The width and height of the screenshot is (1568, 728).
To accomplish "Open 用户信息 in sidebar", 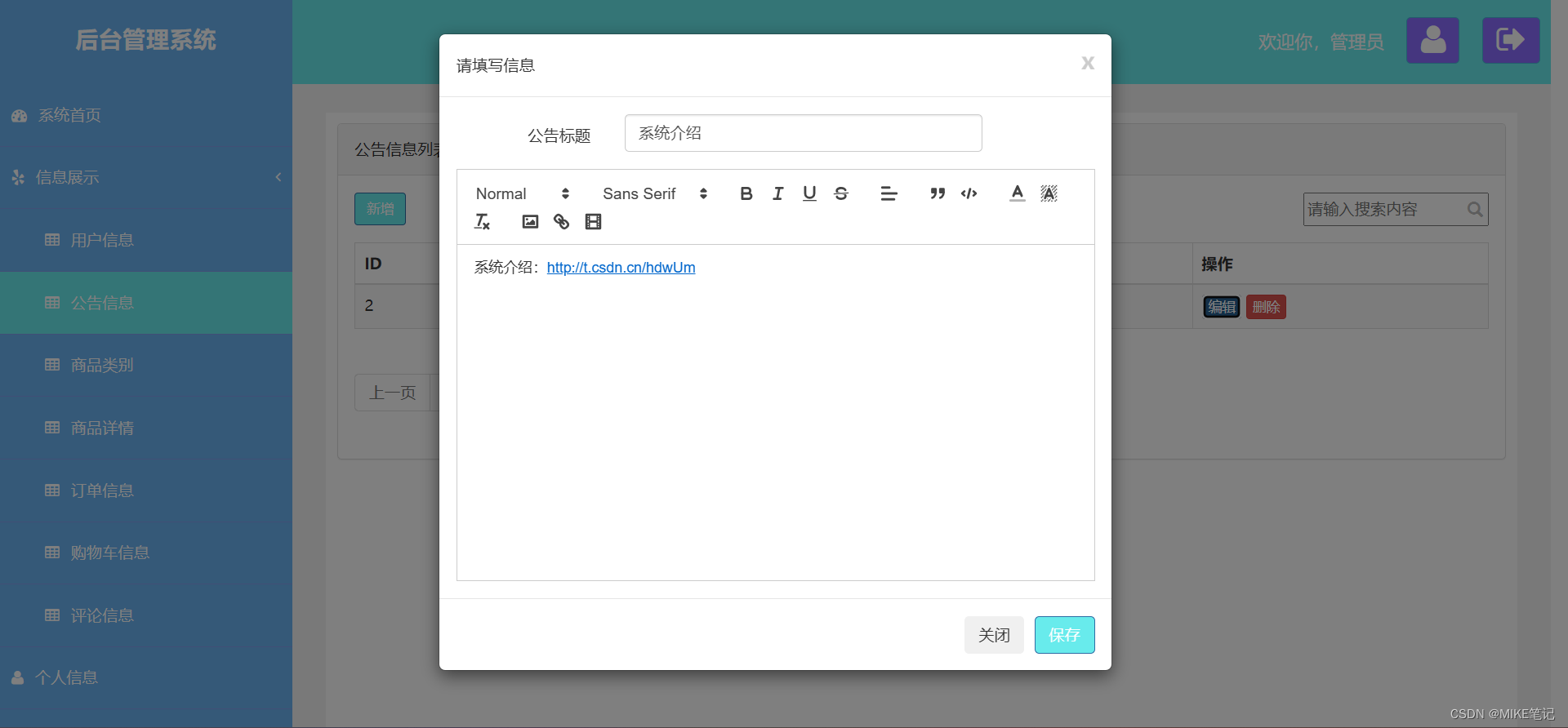I will point(146,240).
